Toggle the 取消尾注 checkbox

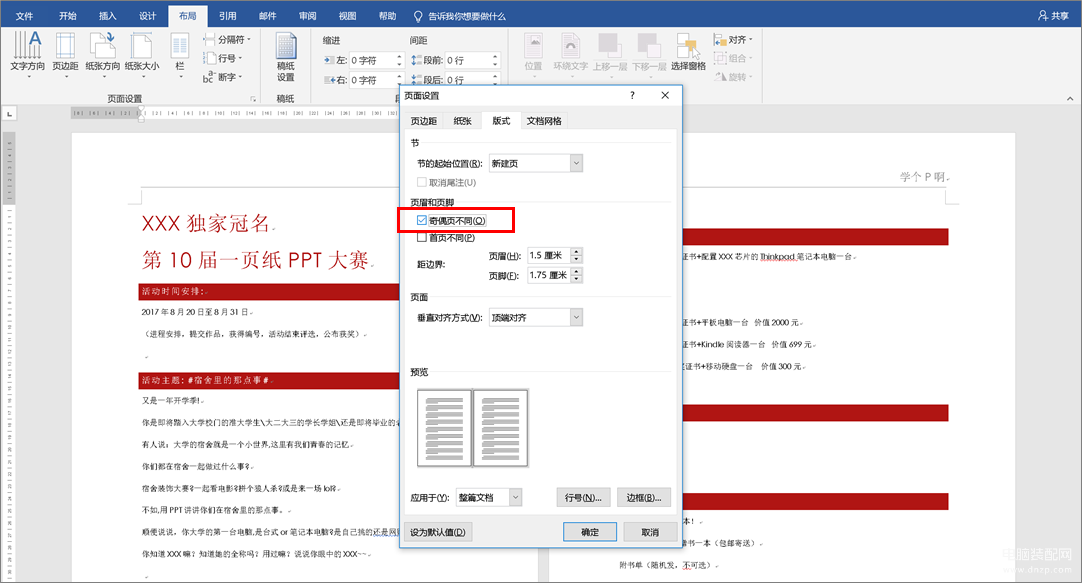pyautogui.click(x=422, y=182)
